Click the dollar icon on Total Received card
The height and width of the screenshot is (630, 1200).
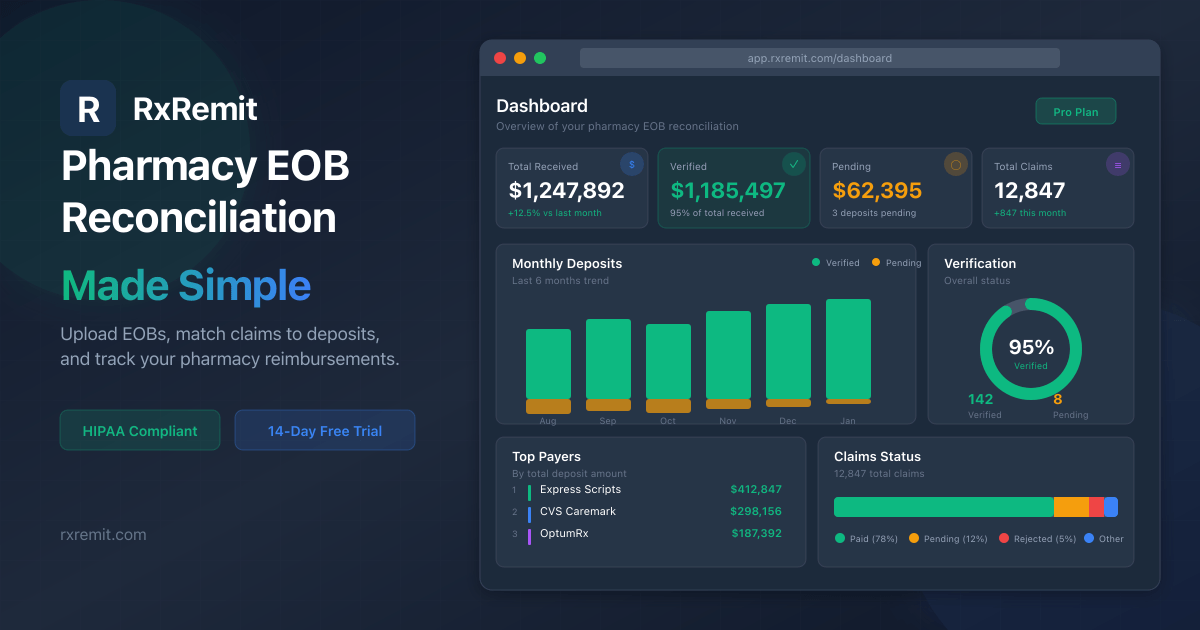(632, 164)
